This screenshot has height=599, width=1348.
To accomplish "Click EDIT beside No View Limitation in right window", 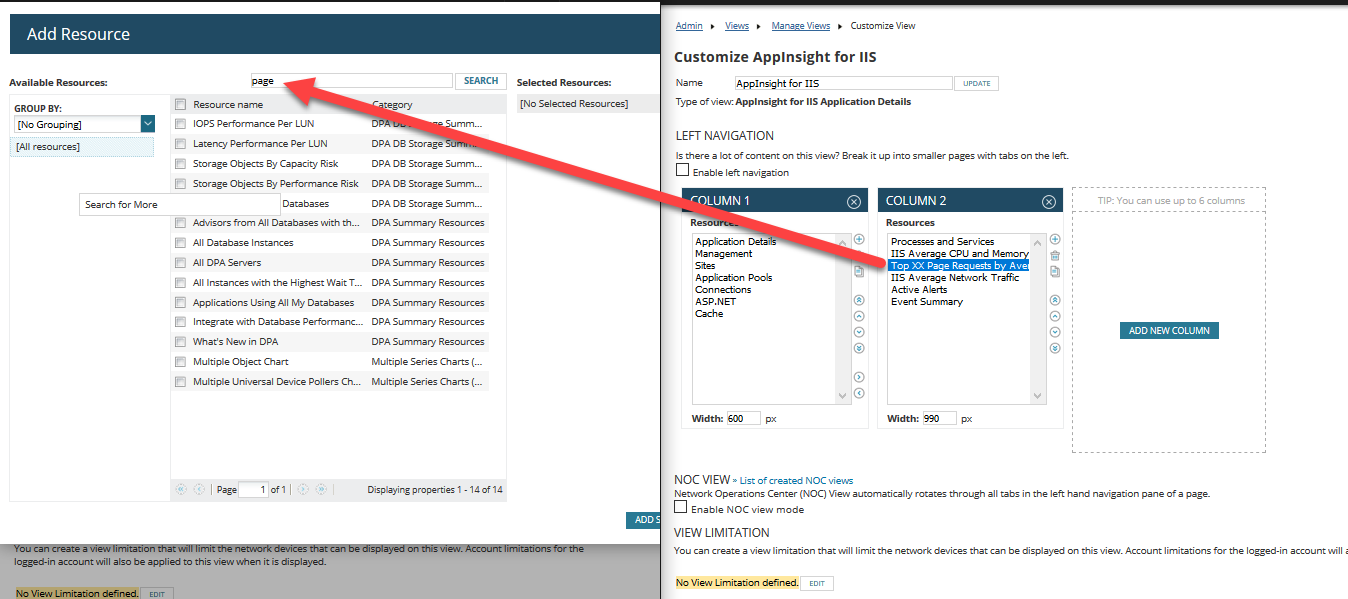I will tap(817, 583).
